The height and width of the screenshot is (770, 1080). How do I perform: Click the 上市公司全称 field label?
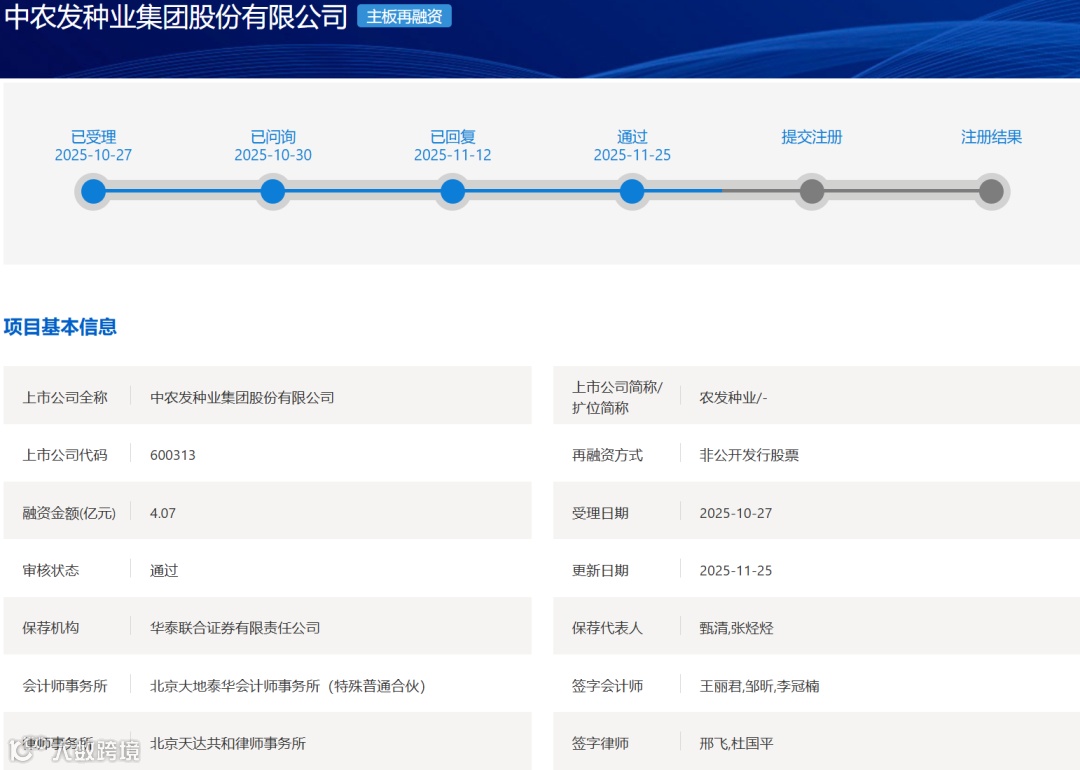[x=65, y=397]
